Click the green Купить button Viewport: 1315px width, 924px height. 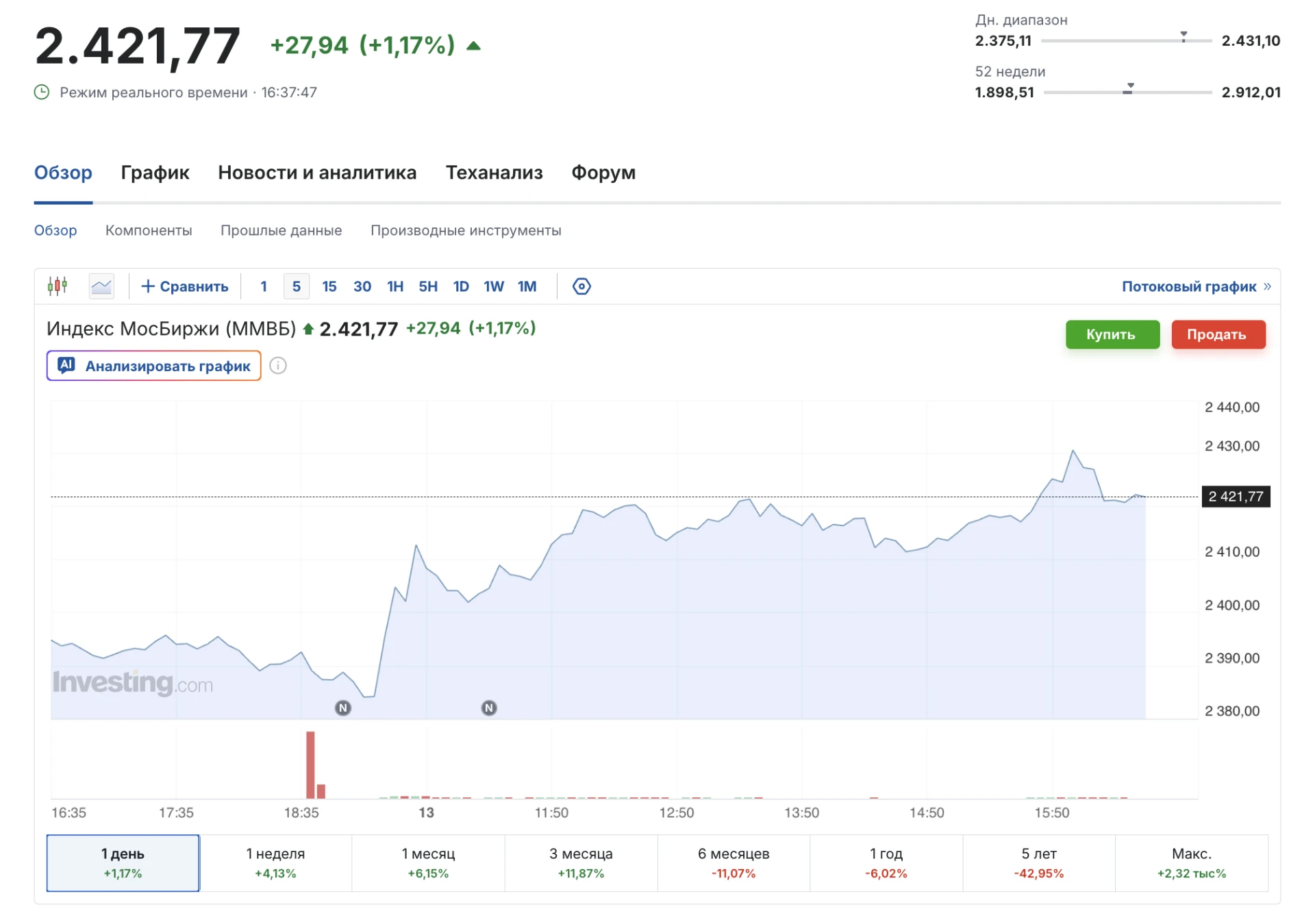click(1112, 334)
